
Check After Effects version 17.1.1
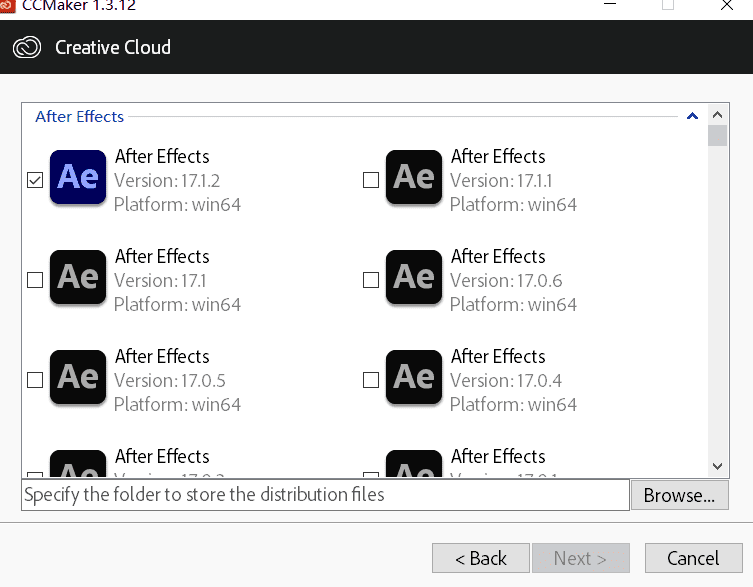point(371,180)
